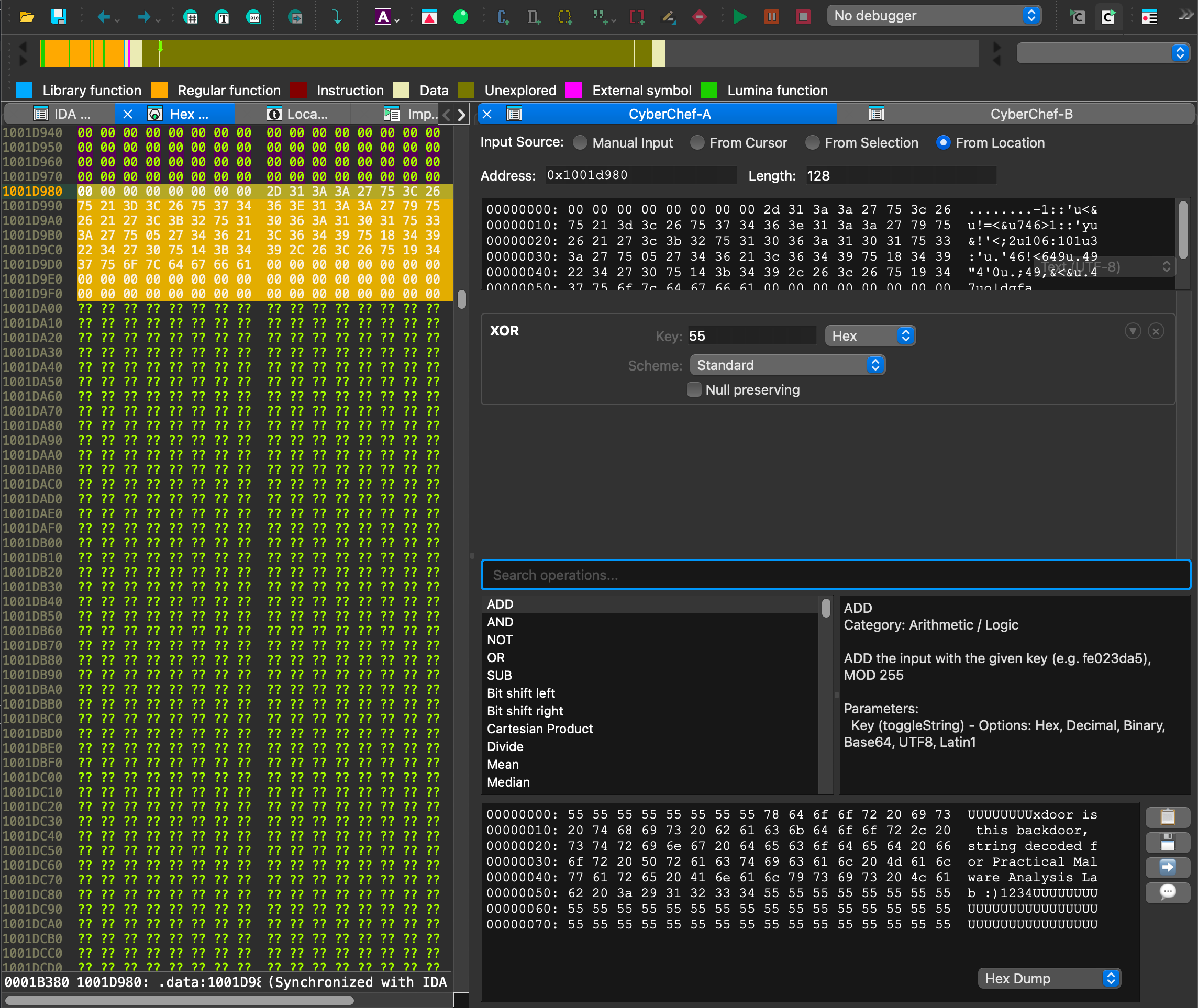Select Manual Input as the input source

[580, 142]
